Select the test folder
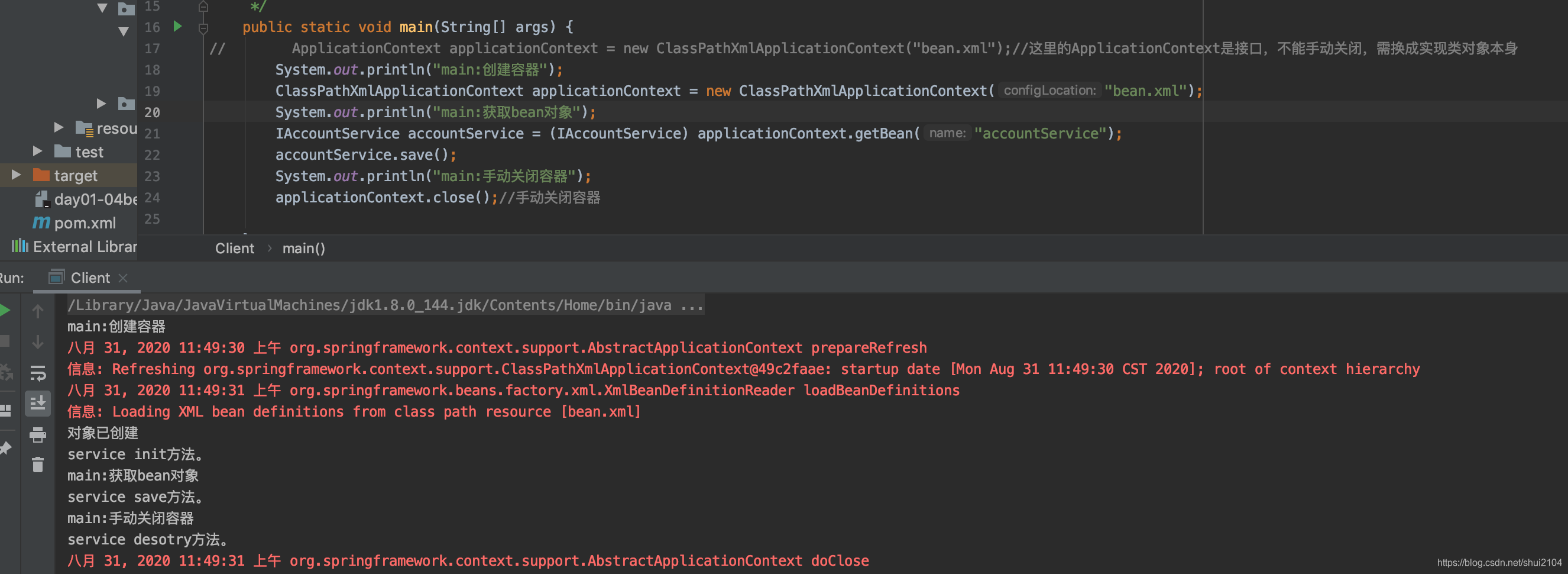The image size is (1568, 574). point(89,151)
